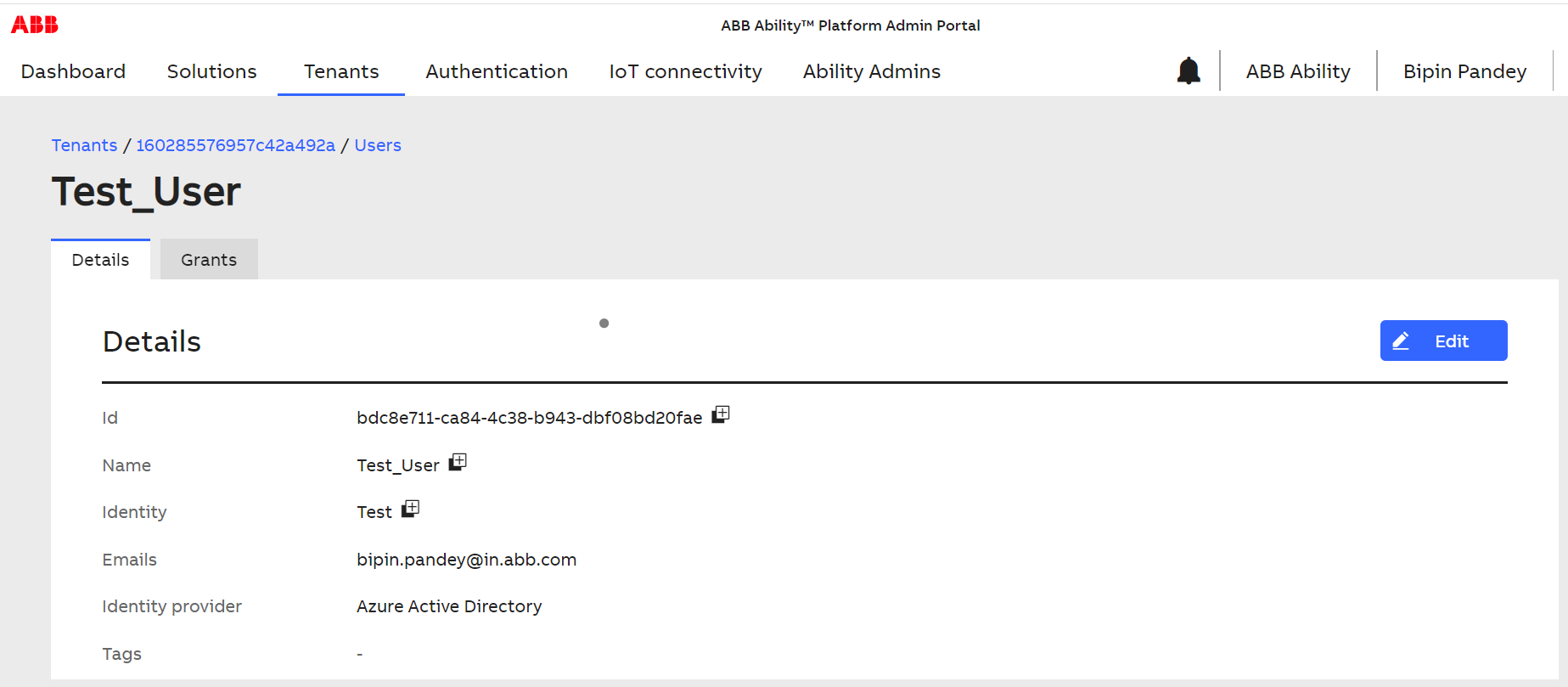Open tenant 160285576957c42a492a breadcrumb
The width and height of the screenshot is (1568, 687).
235,145
